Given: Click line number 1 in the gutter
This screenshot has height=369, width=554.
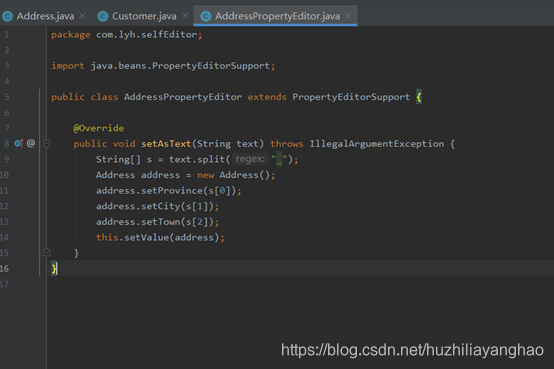Looking at the screenshot, I should point(7,35).
